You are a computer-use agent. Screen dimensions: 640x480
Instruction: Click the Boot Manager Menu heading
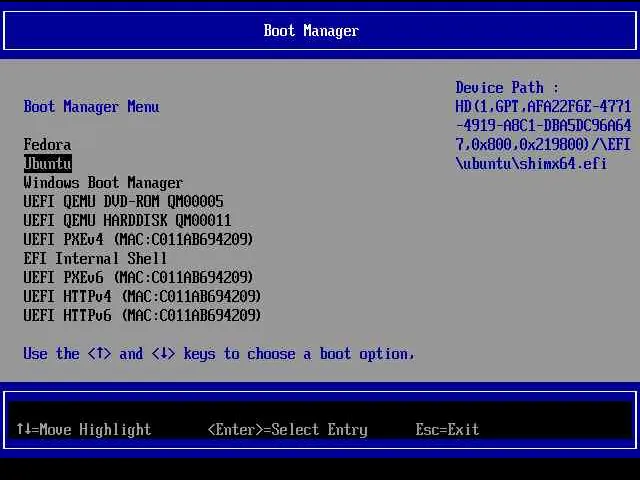(x=91, y=107)
